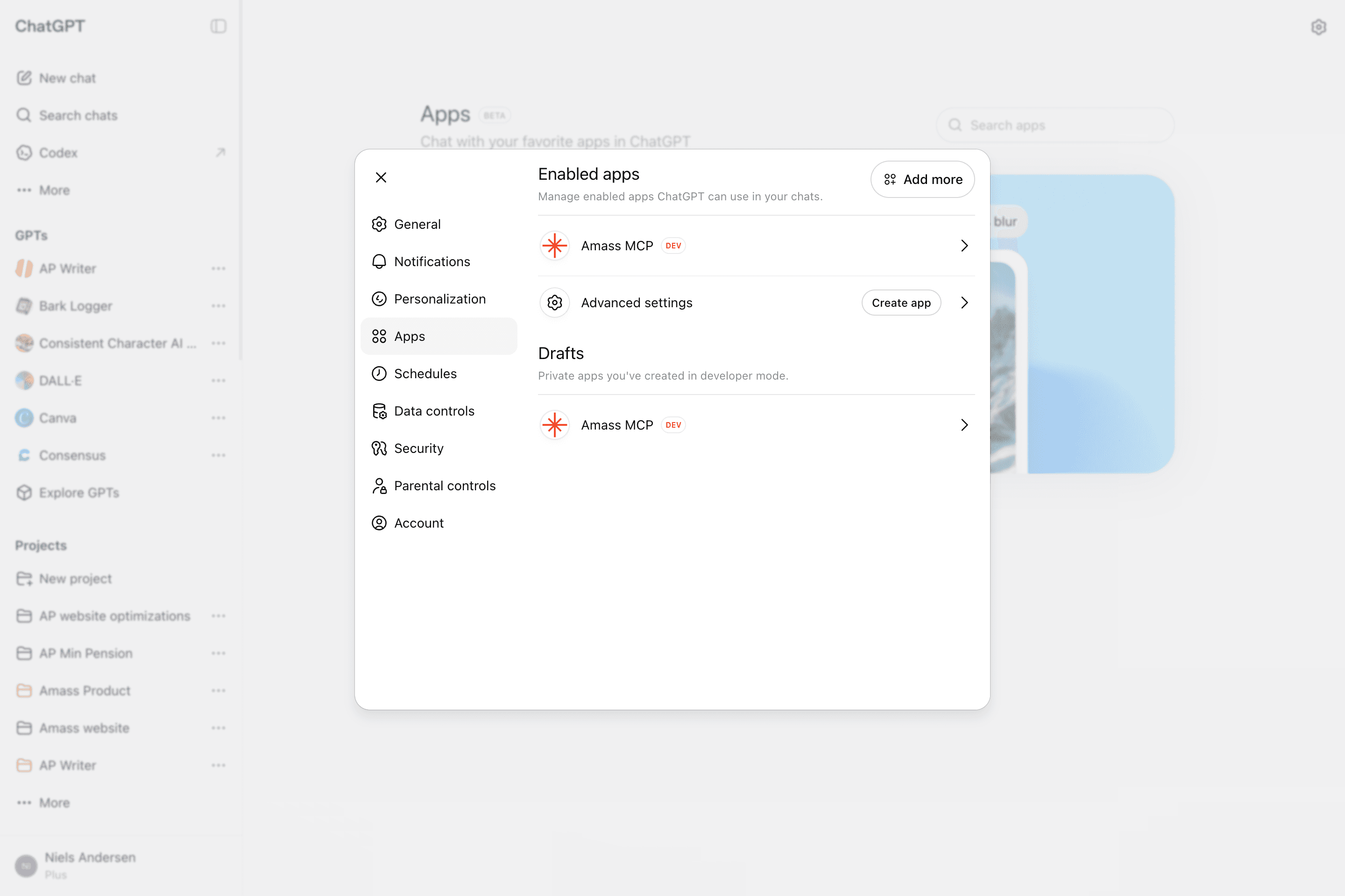1345x896 pixels.
Task: Toggle the ChatGPT sidebar collapse icon
Action: [219, 26]
